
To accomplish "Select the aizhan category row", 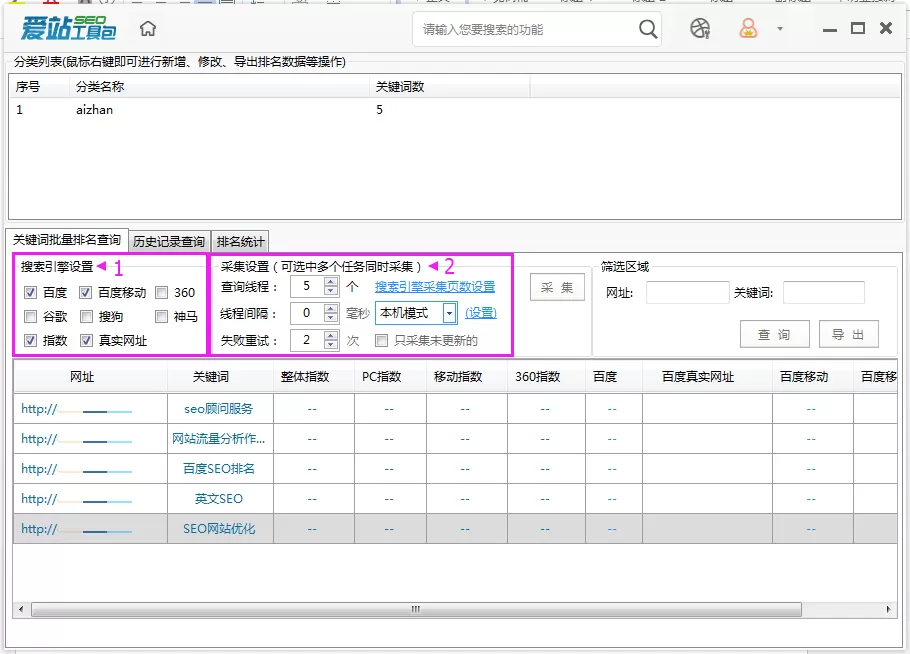I will [454, 110].
